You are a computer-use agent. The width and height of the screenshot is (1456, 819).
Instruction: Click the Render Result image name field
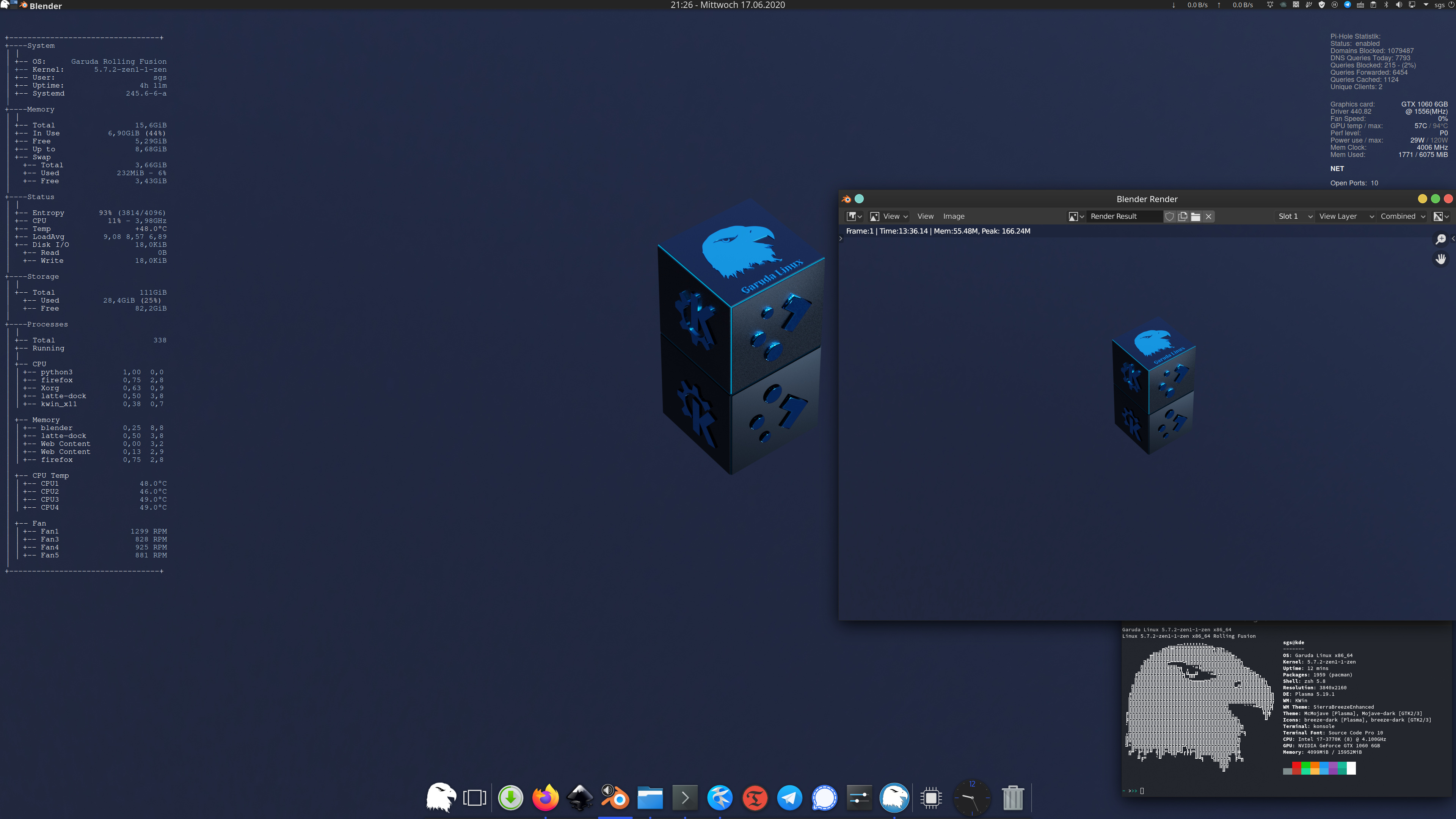tap(1125, 217)
